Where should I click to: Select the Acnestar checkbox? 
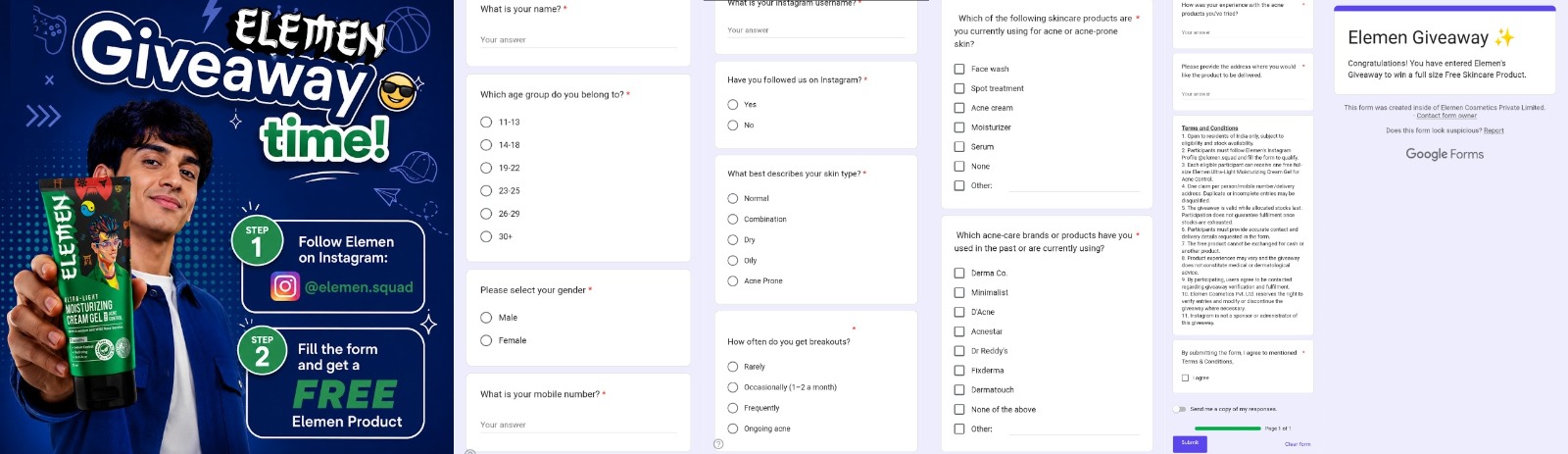[x=959, y=331]
